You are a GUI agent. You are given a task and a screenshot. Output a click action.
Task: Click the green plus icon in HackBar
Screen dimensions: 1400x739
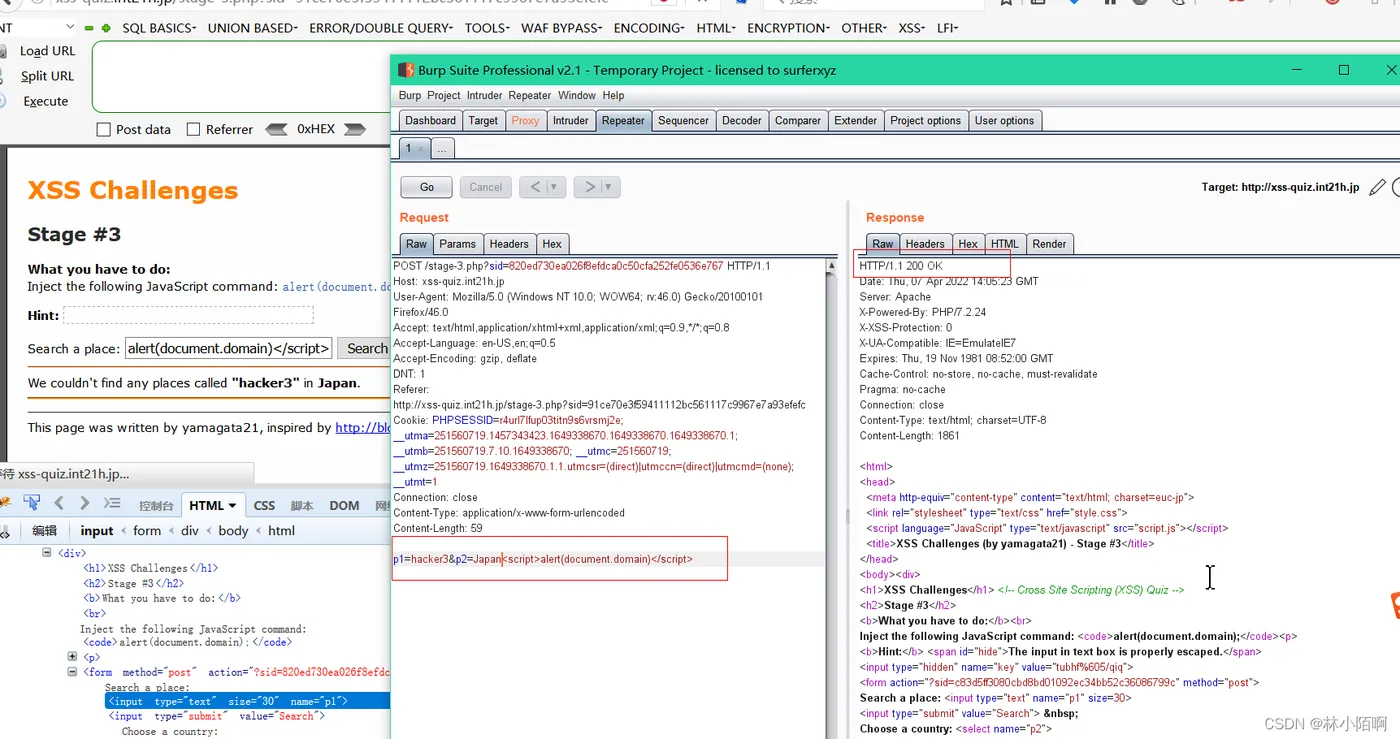(106, 28)
